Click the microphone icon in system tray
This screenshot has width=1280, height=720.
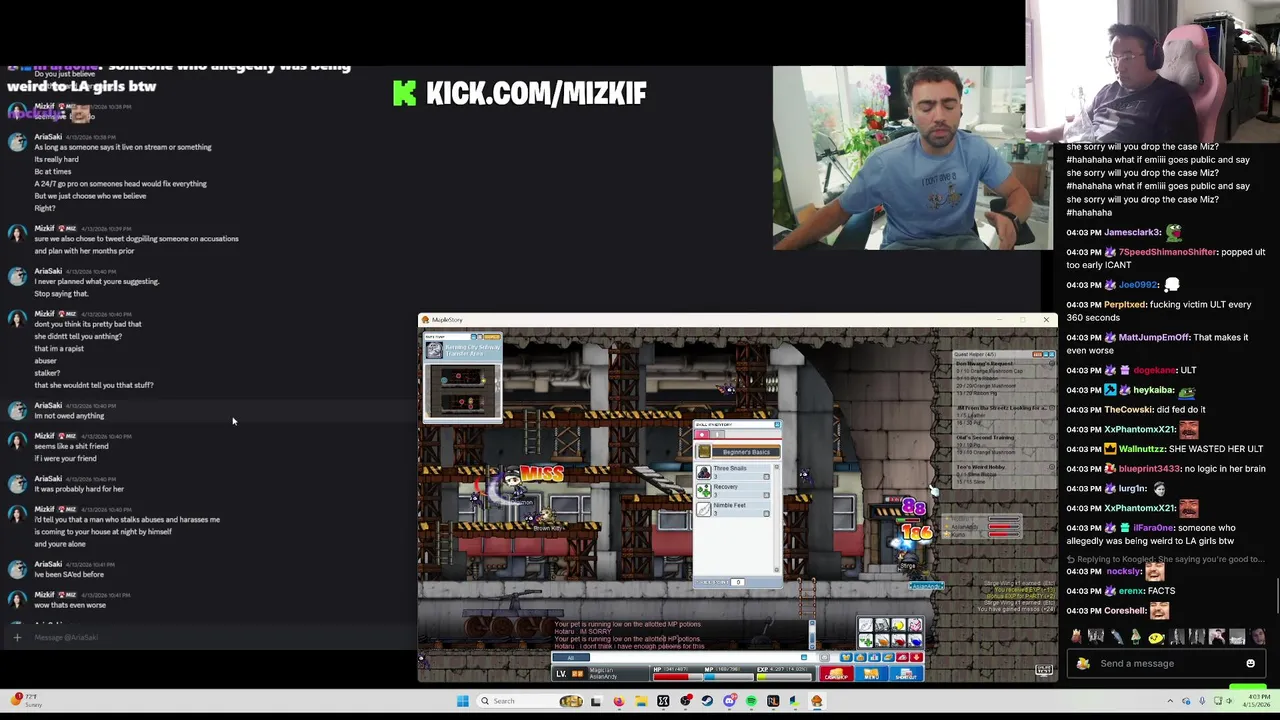pyautogui.click(x=1202, y=700)
